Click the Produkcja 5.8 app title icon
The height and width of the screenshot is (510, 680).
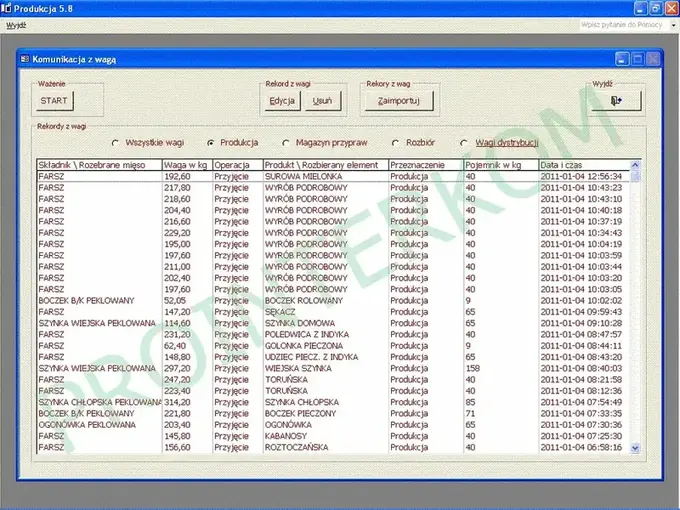pyautogui.click(x=6, y=8)
